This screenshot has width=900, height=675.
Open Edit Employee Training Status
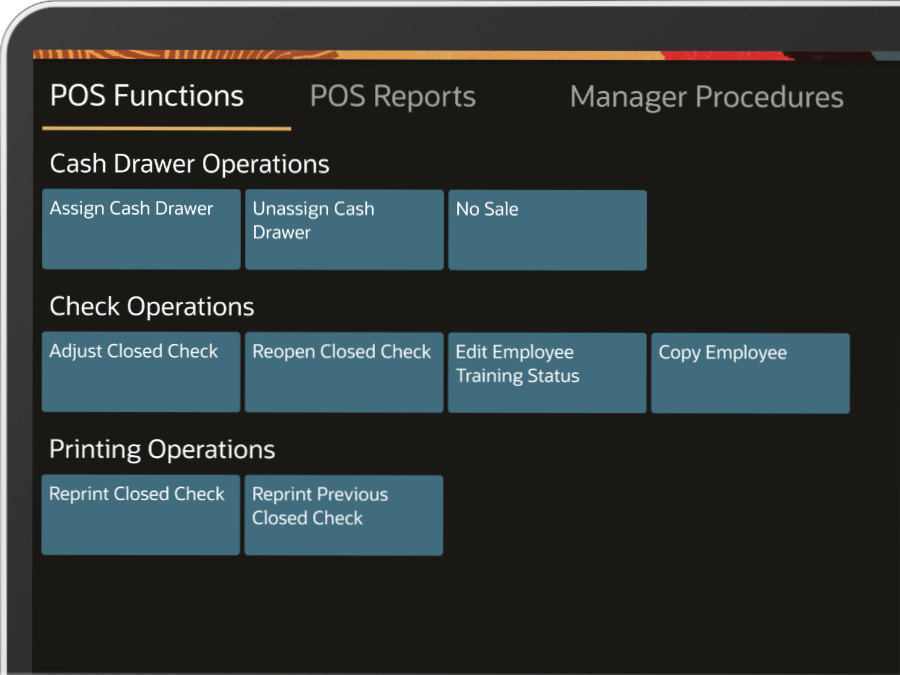(548, 373)
